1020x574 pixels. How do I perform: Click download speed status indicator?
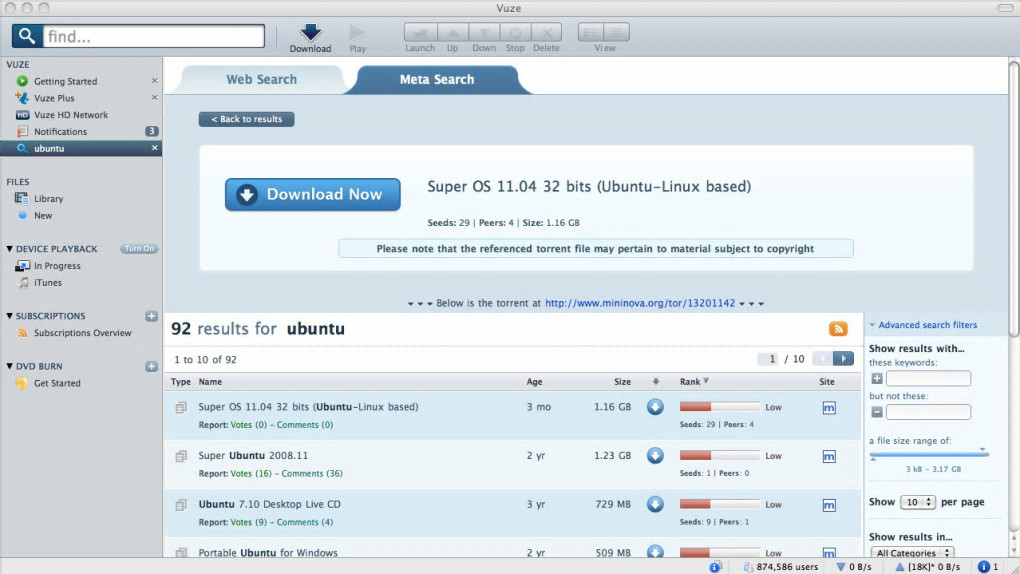tap(853, 567)
